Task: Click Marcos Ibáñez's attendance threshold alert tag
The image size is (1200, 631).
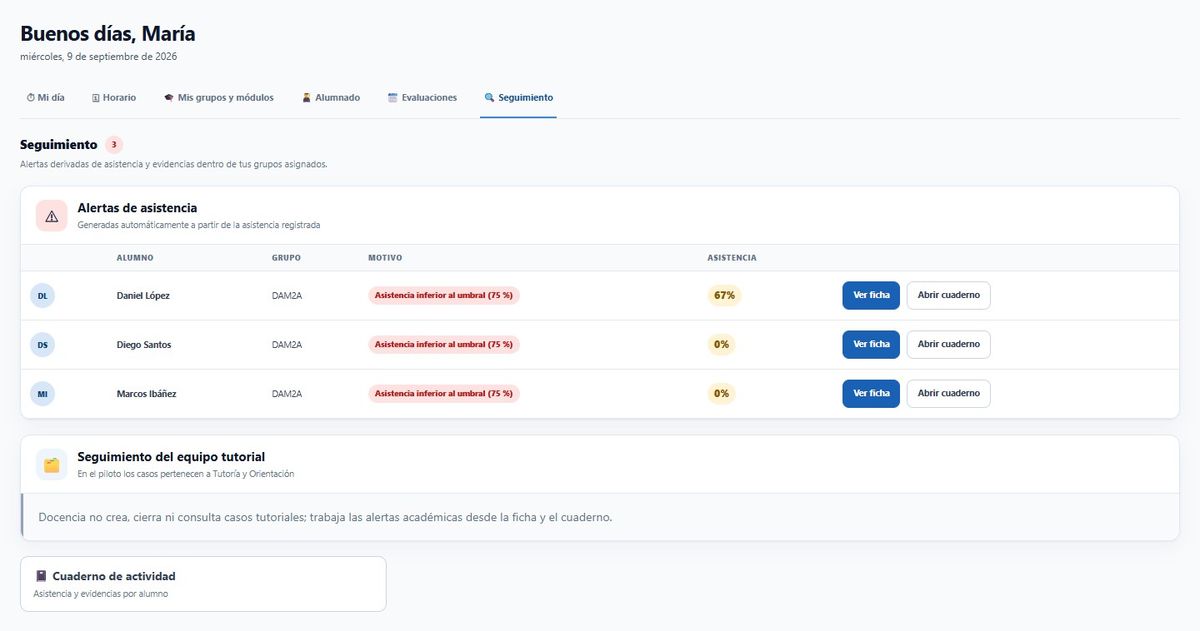Action: 444,394
